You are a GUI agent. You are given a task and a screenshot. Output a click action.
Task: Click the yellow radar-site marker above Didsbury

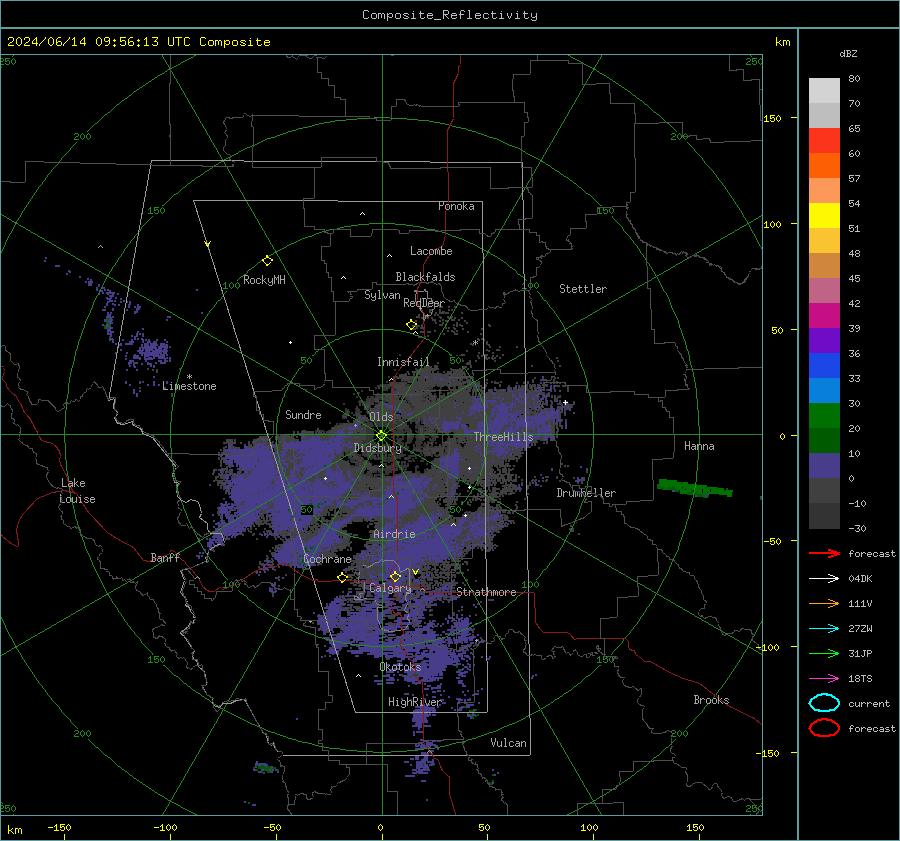381,436
